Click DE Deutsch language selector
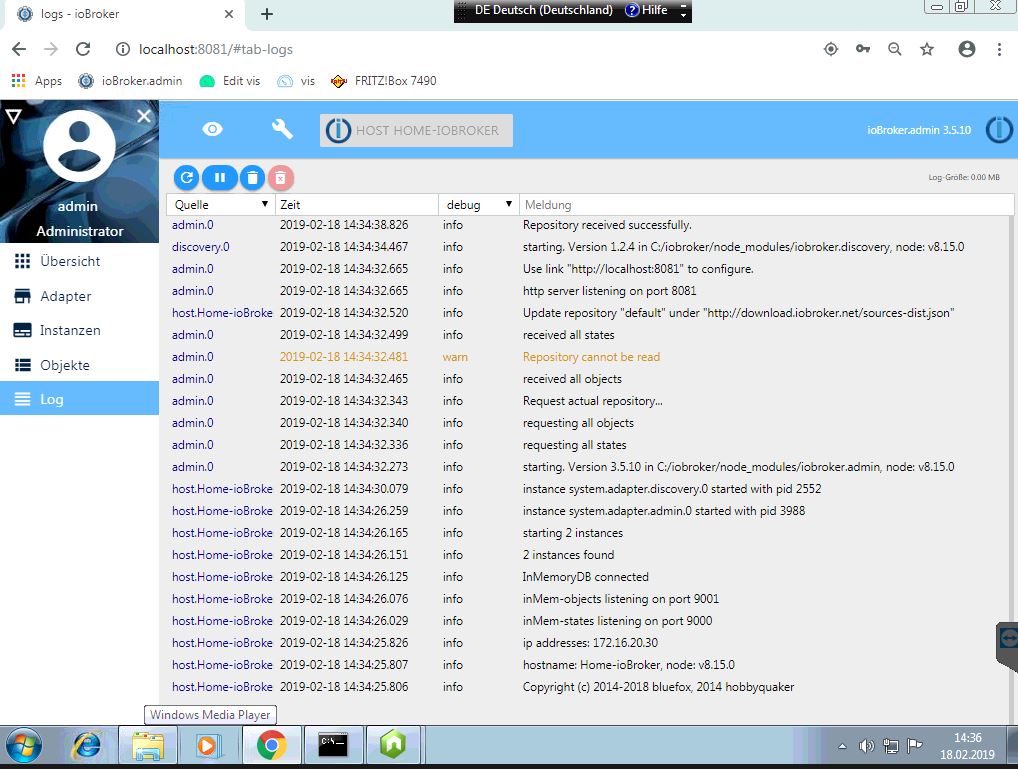Viewport: 1018px width, 769px height. click(543, 10)
